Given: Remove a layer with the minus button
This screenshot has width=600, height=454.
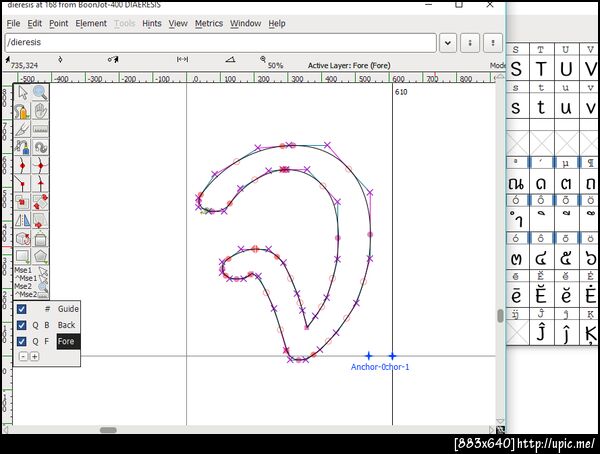Looking at the screenshot, I should pos(23,356).
